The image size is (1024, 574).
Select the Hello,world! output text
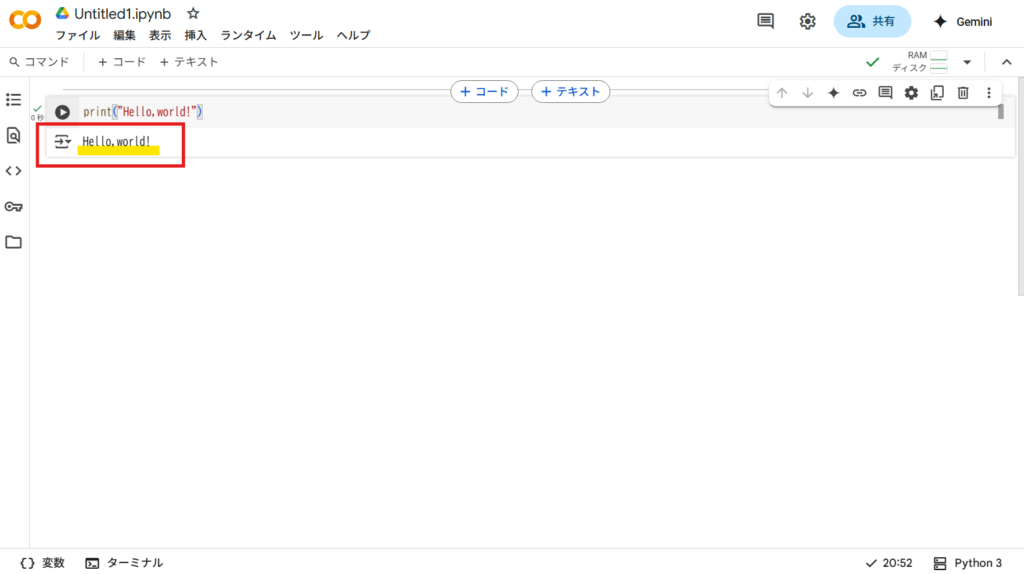coord(116,141)
